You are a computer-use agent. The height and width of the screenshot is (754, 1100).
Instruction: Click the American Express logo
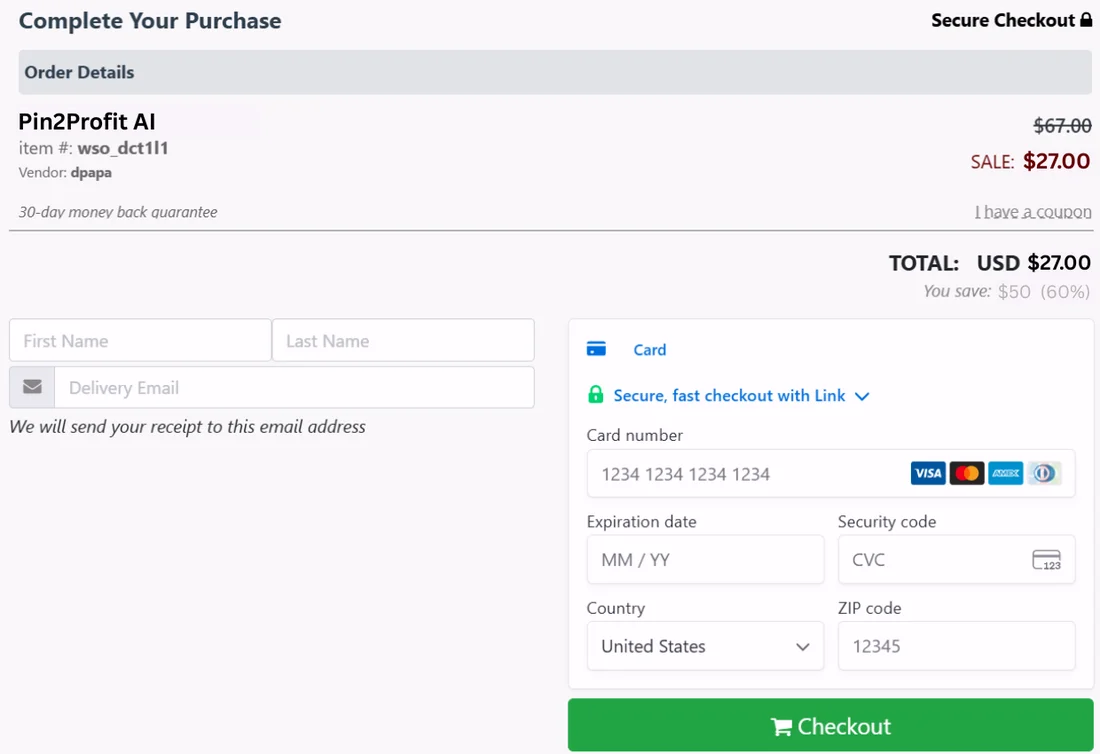coord(1005,473)
